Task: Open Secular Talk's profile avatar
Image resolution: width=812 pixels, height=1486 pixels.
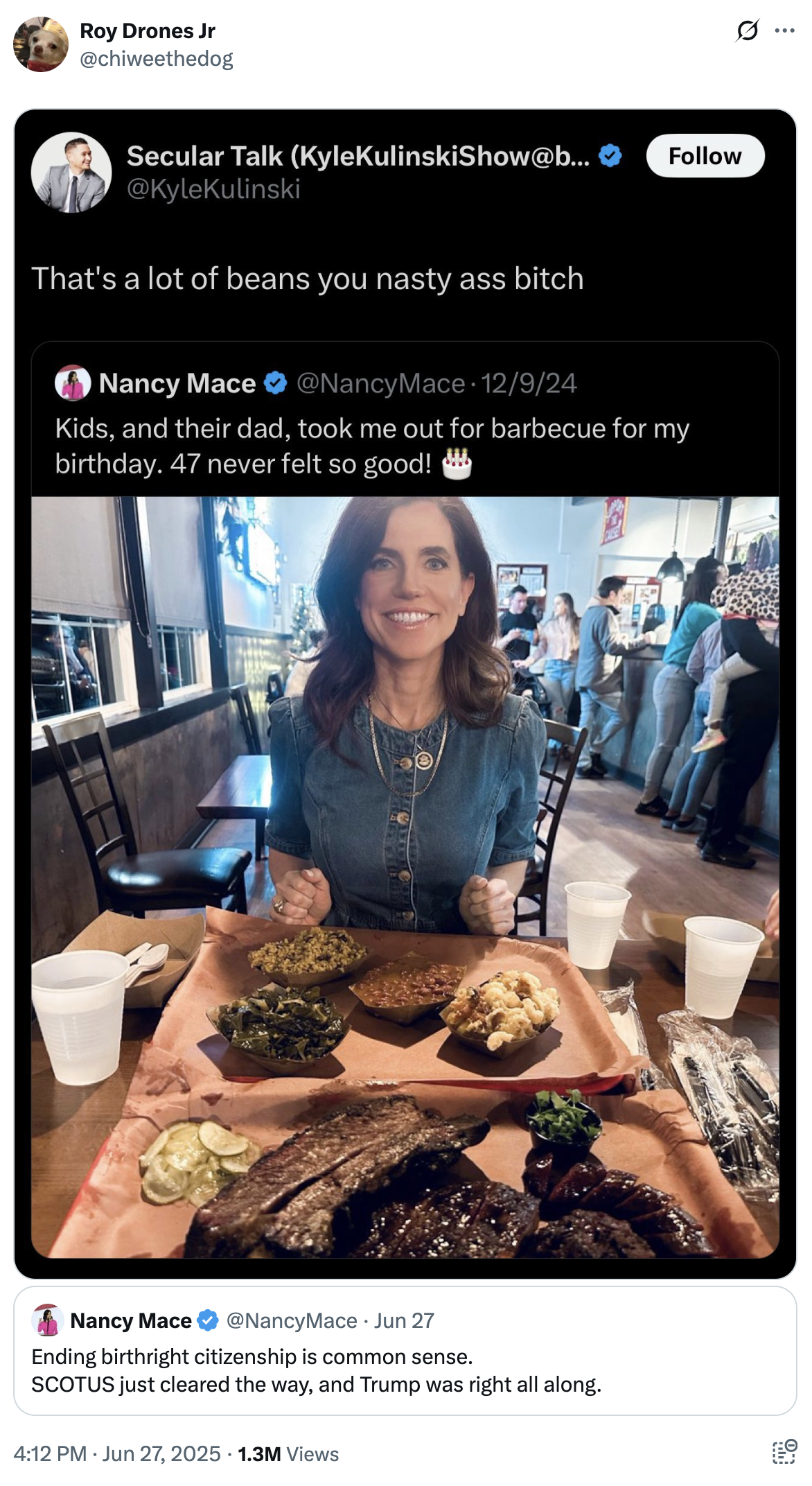Action: [x=71, y=173]
